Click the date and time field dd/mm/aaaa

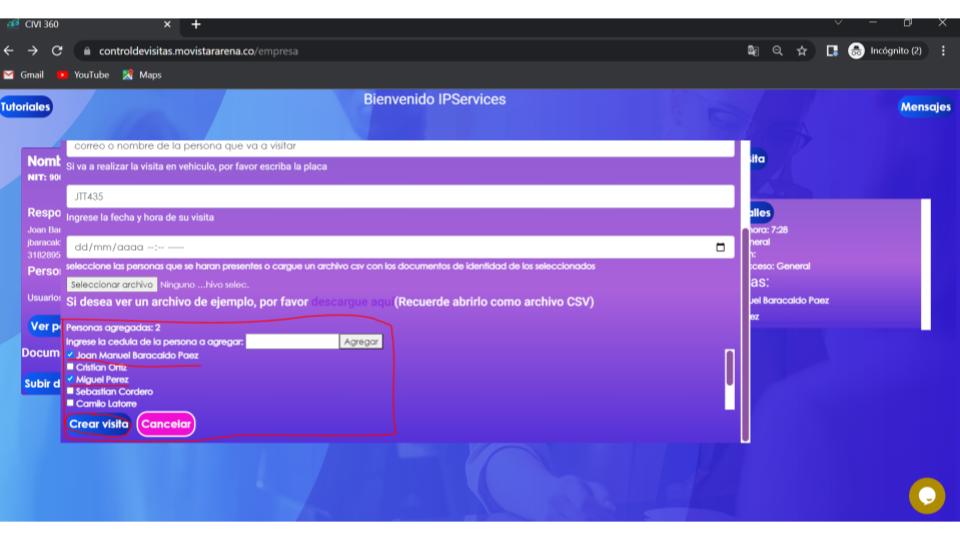(x=400, y=247)
